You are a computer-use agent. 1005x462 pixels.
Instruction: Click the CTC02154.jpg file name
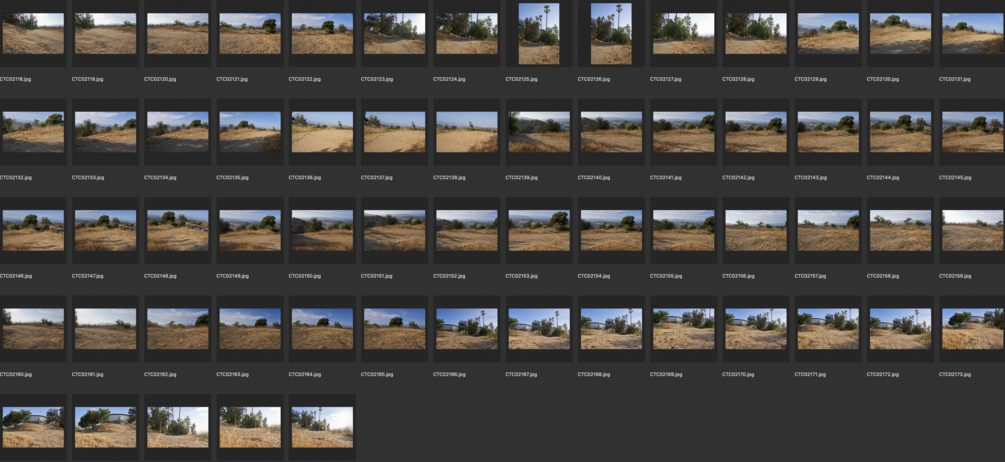click(594, 276)
